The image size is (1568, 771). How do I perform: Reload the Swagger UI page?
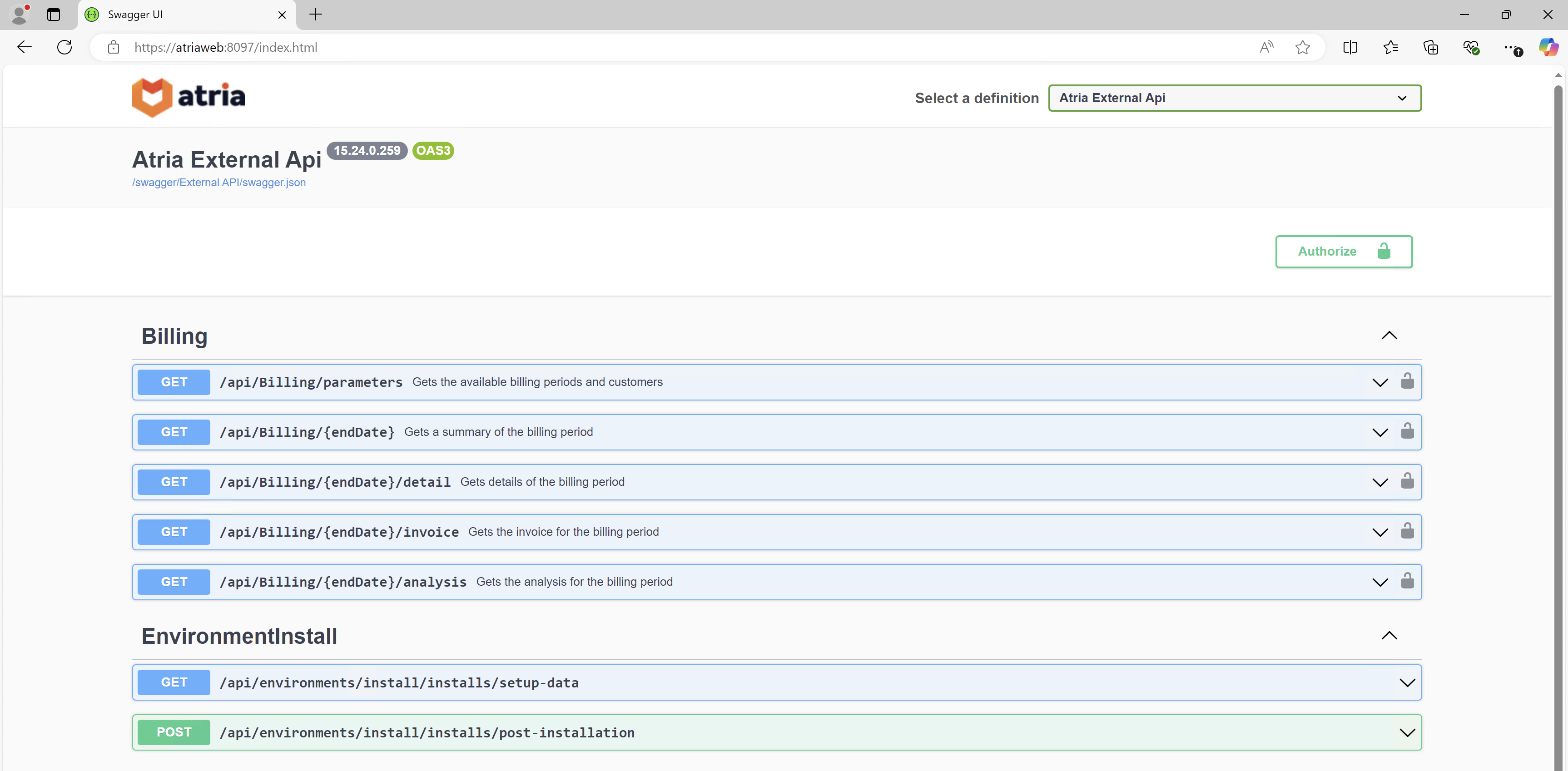click(64, 47)
